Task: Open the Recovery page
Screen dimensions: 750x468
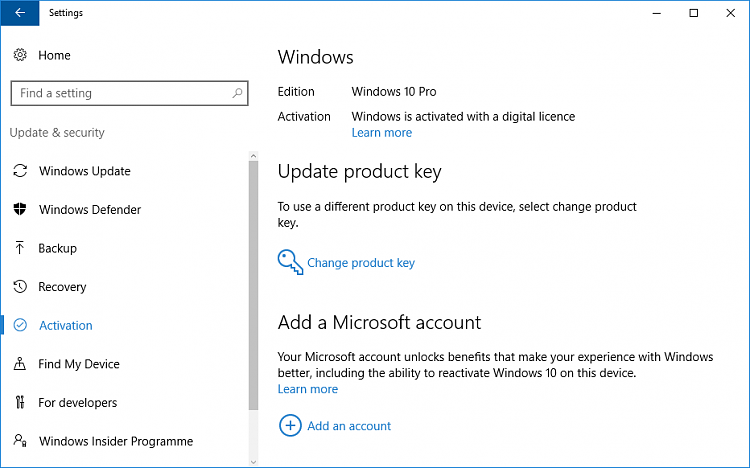Action: [x=62, y=287]
